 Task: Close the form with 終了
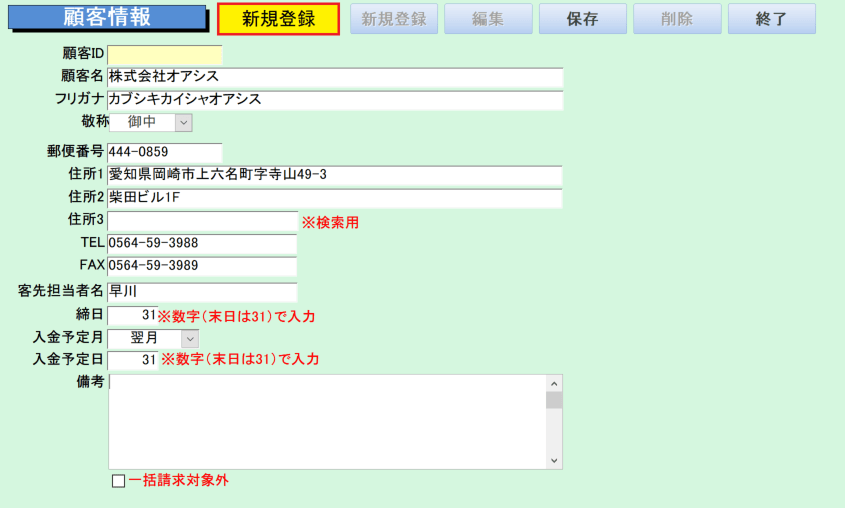pyautogui.click(x=772, y=19)
